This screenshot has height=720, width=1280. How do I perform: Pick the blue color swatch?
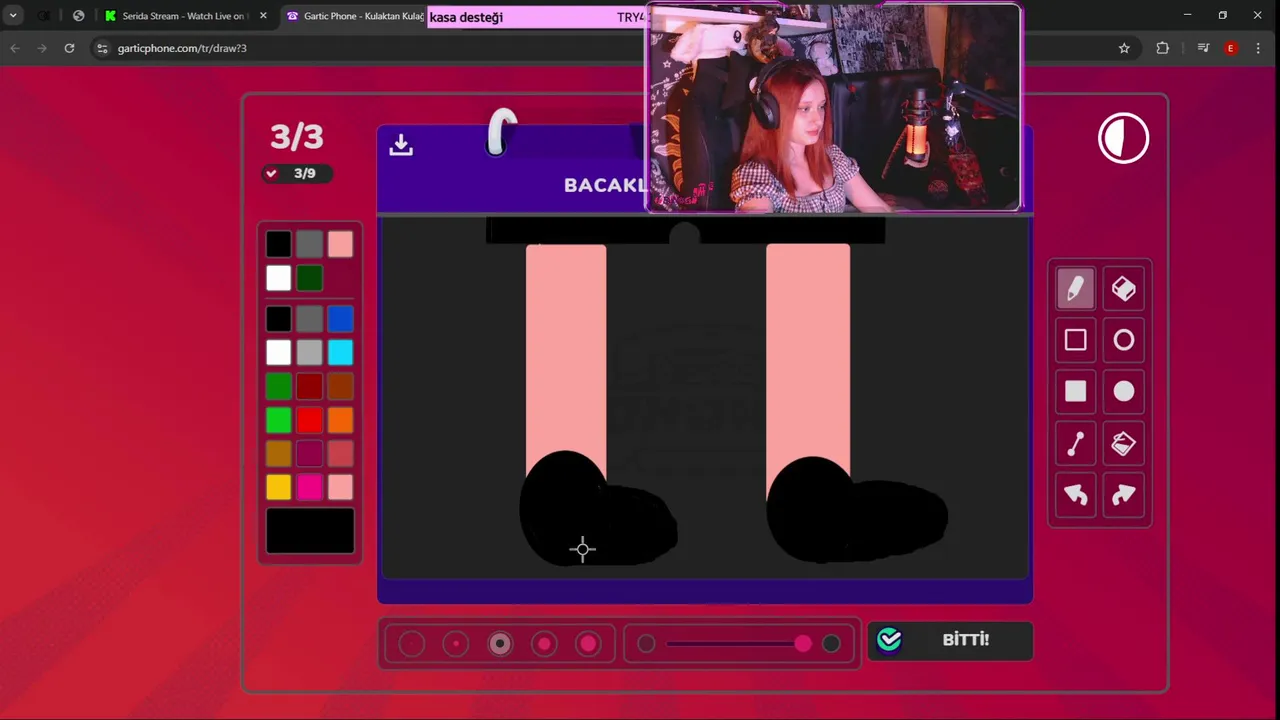coord(340,319)
